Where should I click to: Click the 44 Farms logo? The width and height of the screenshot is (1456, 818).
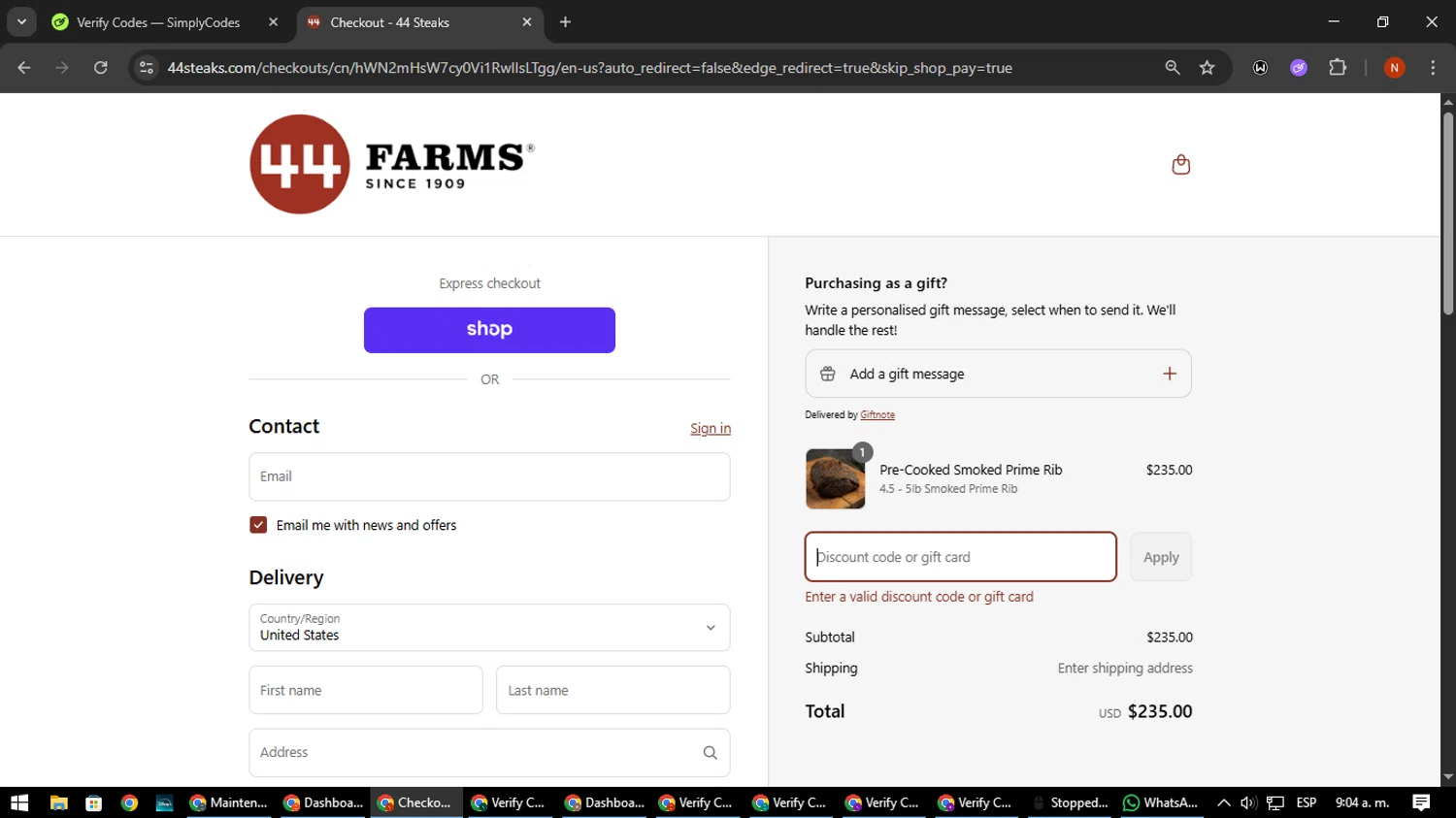(x=392, y=164)
